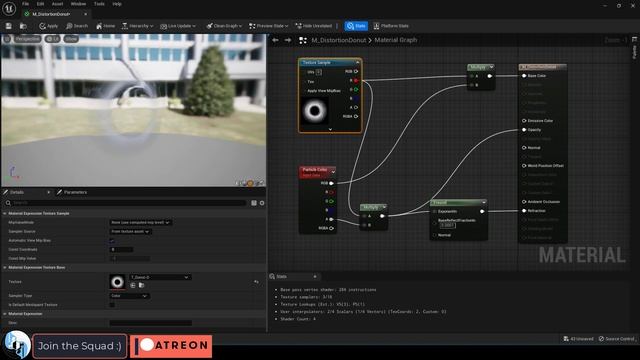The height and width of the screenshot is (360, 640).
Task: Open viewport options hamburger menu
Action: coord(7,39)
